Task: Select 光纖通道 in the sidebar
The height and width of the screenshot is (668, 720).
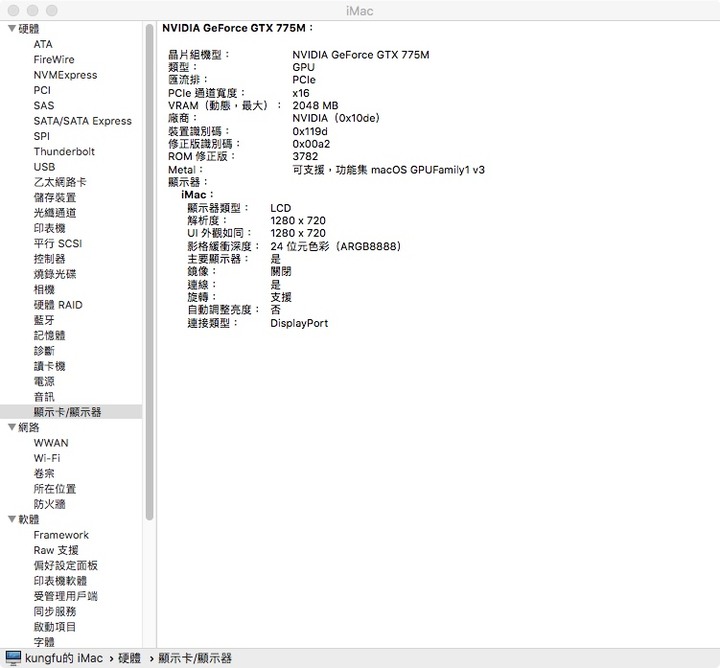Action: click(55, 213)
